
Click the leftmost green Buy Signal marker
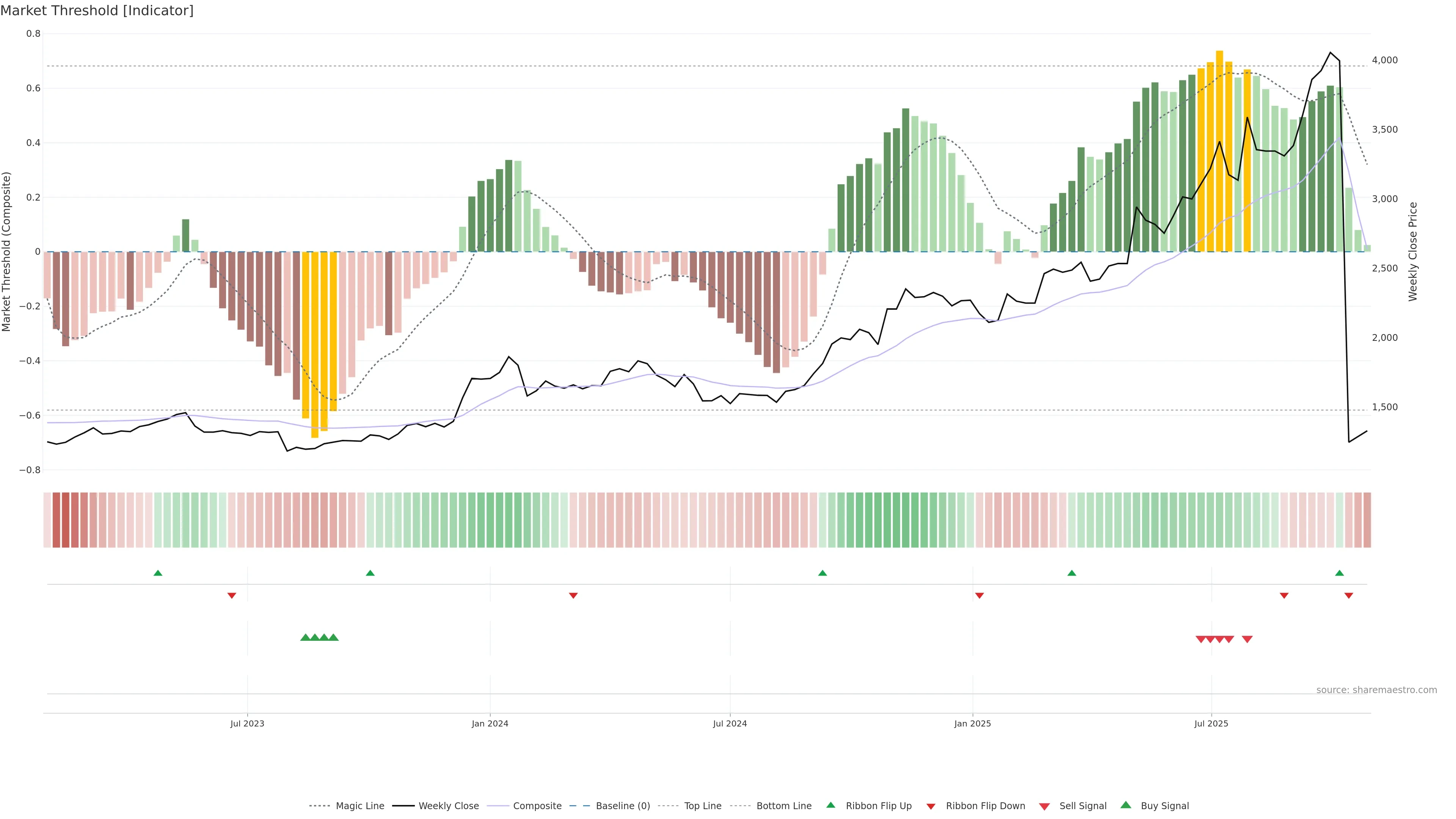(x=305, y=637)
